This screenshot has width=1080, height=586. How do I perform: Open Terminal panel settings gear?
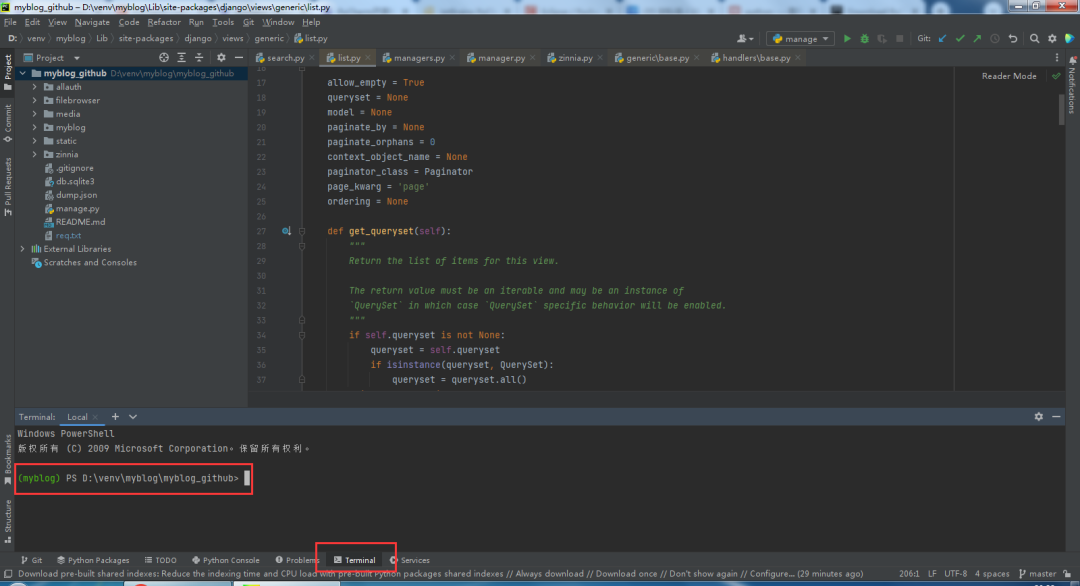[1039, 417]
